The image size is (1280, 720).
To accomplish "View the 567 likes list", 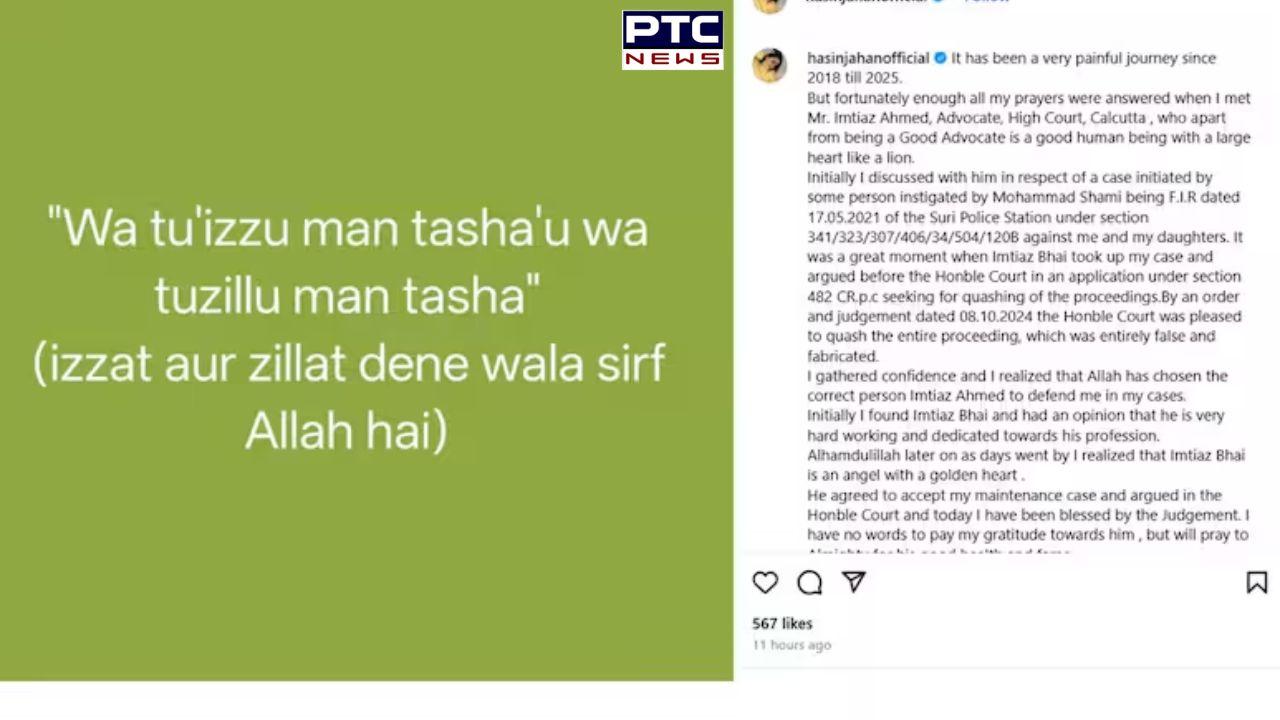I will pyautogui.click(x=782, y=624).
